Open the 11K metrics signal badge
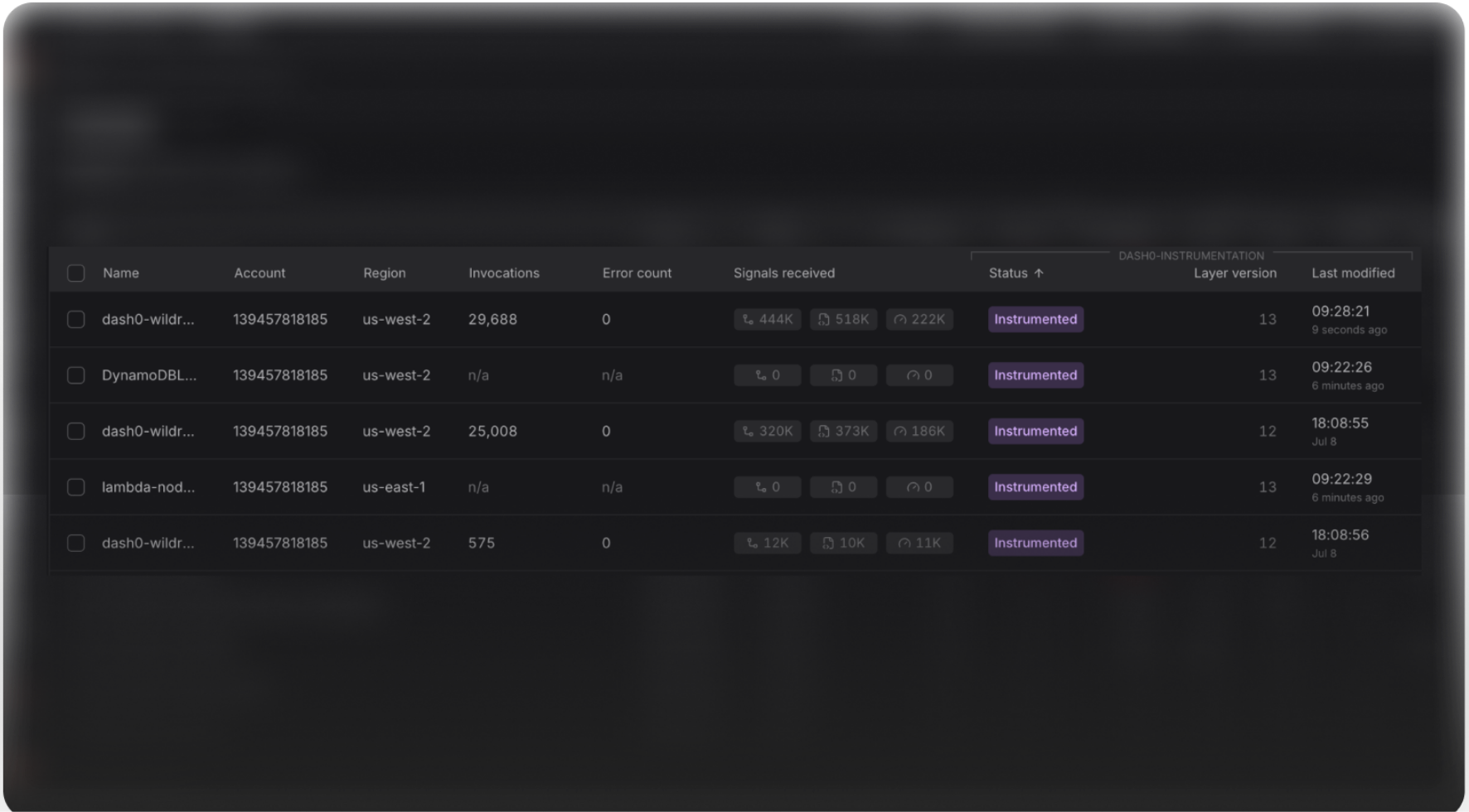Viewport: 1469px width, 812px height. 919,544
